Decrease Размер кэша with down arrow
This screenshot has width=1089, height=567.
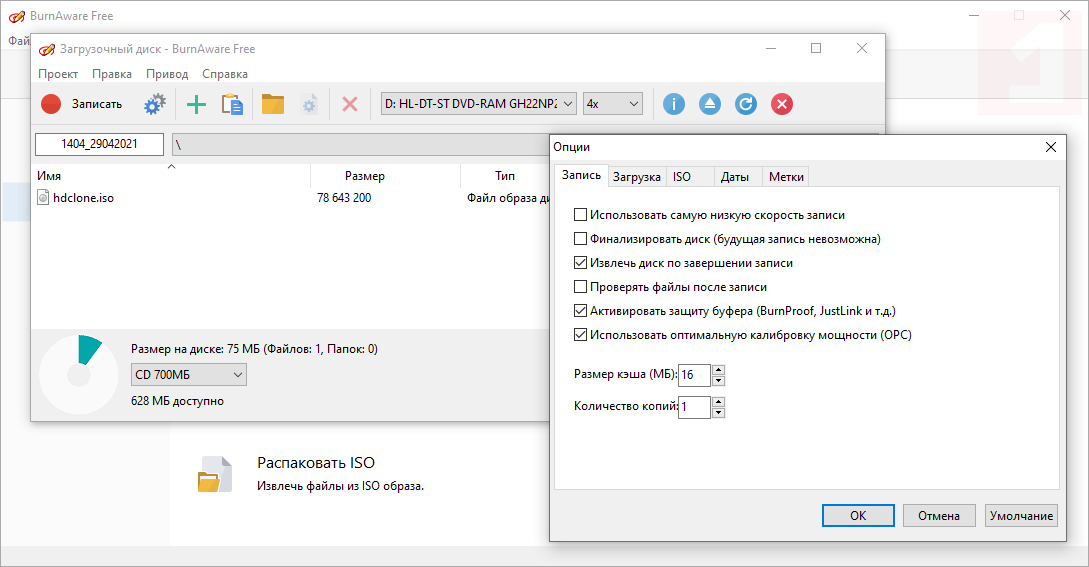tap(719, 381)
